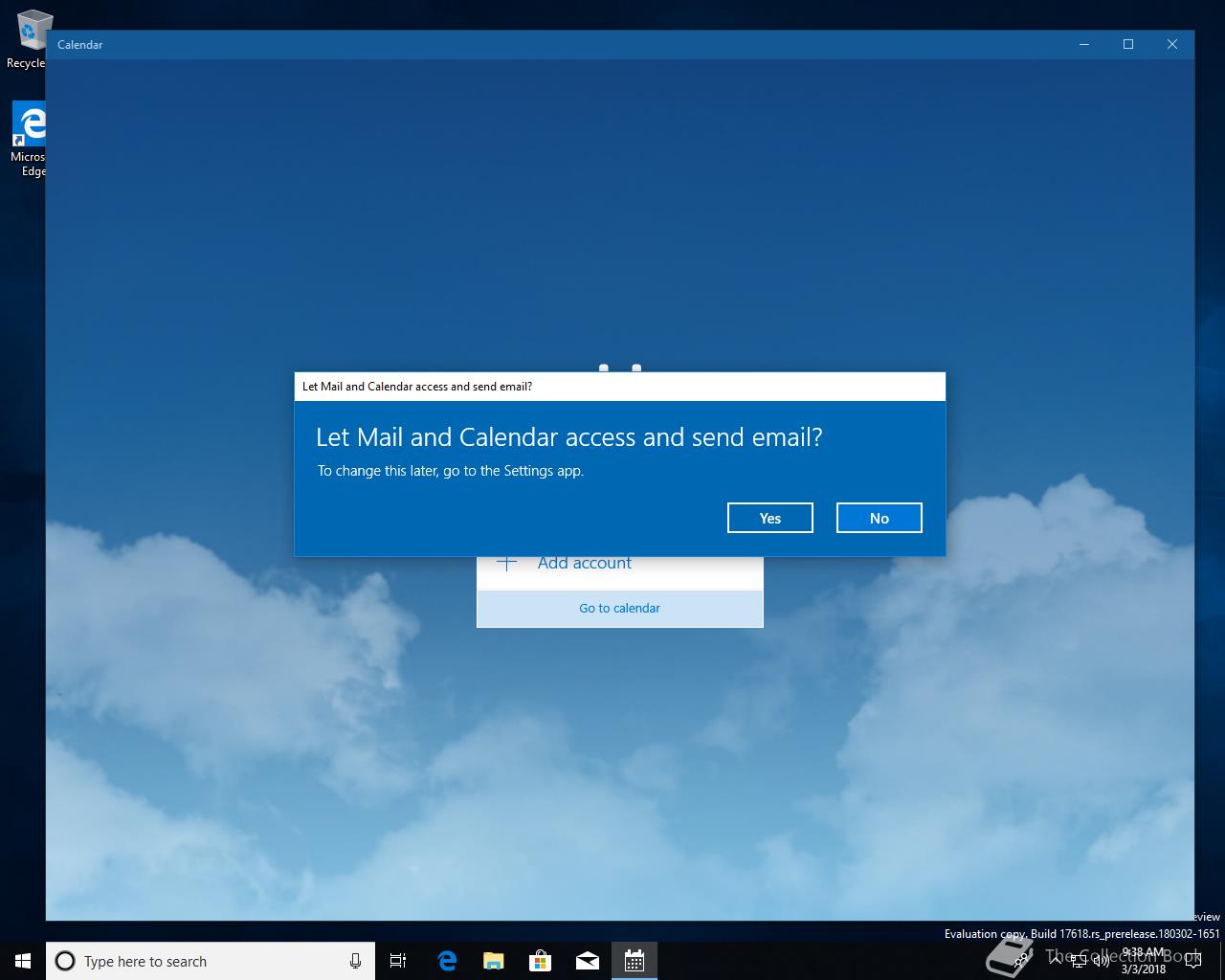
Task: Select Microsoft Edge desktop shortcut
Action: (x=29, y=140)
